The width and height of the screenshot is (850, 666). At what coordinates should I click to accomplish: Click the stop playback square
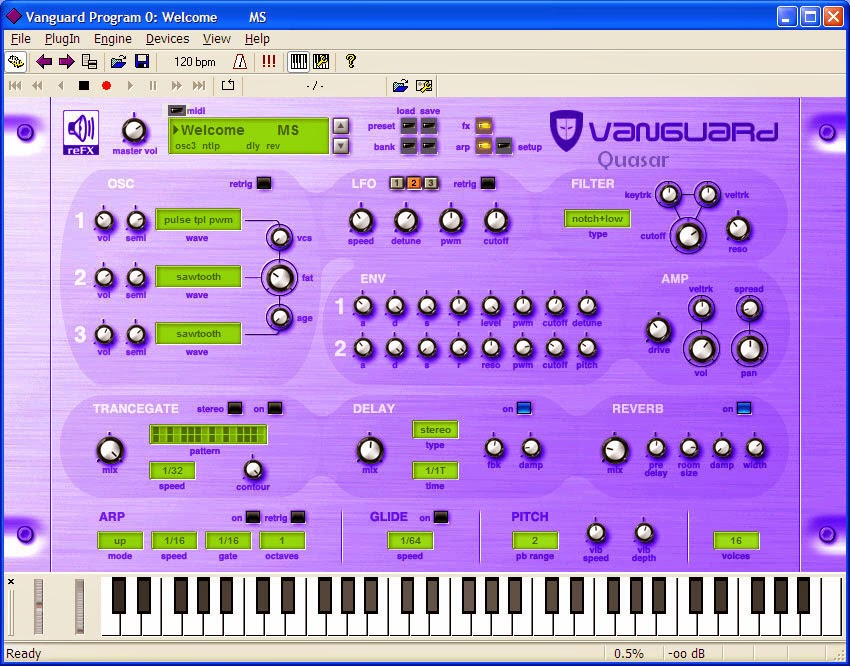coord(83,86)
